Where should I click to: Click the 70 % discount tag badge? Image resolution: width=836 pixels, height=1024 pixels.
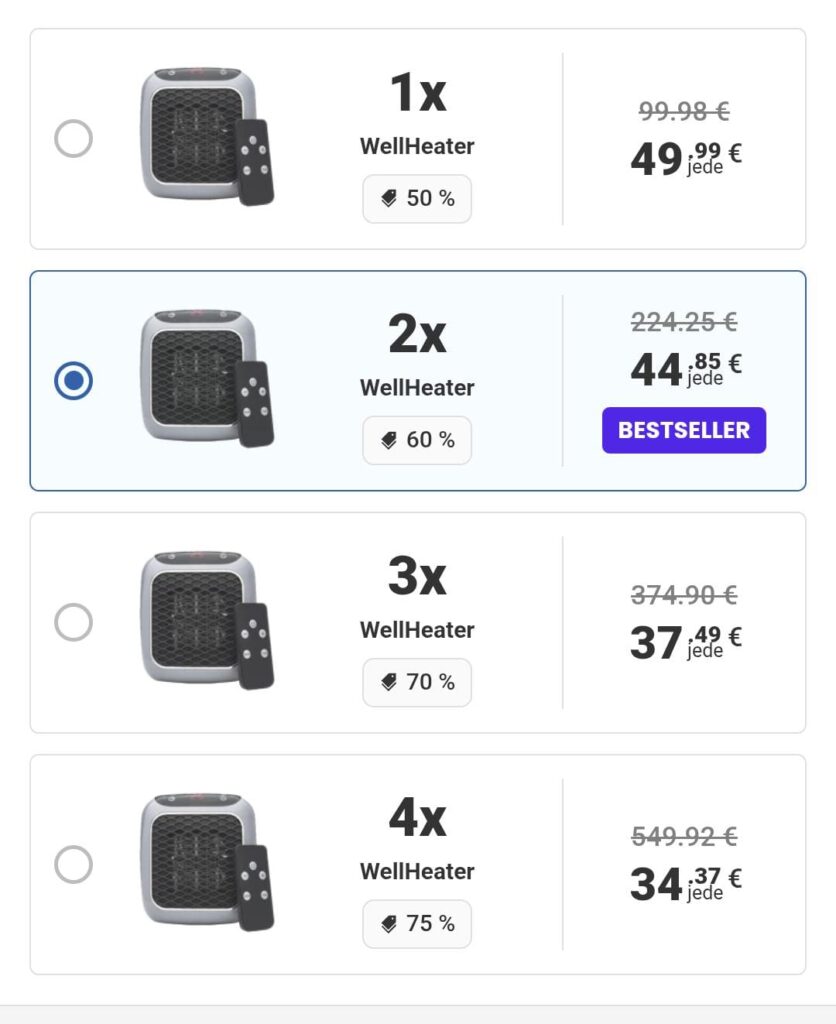coord(417,682)
